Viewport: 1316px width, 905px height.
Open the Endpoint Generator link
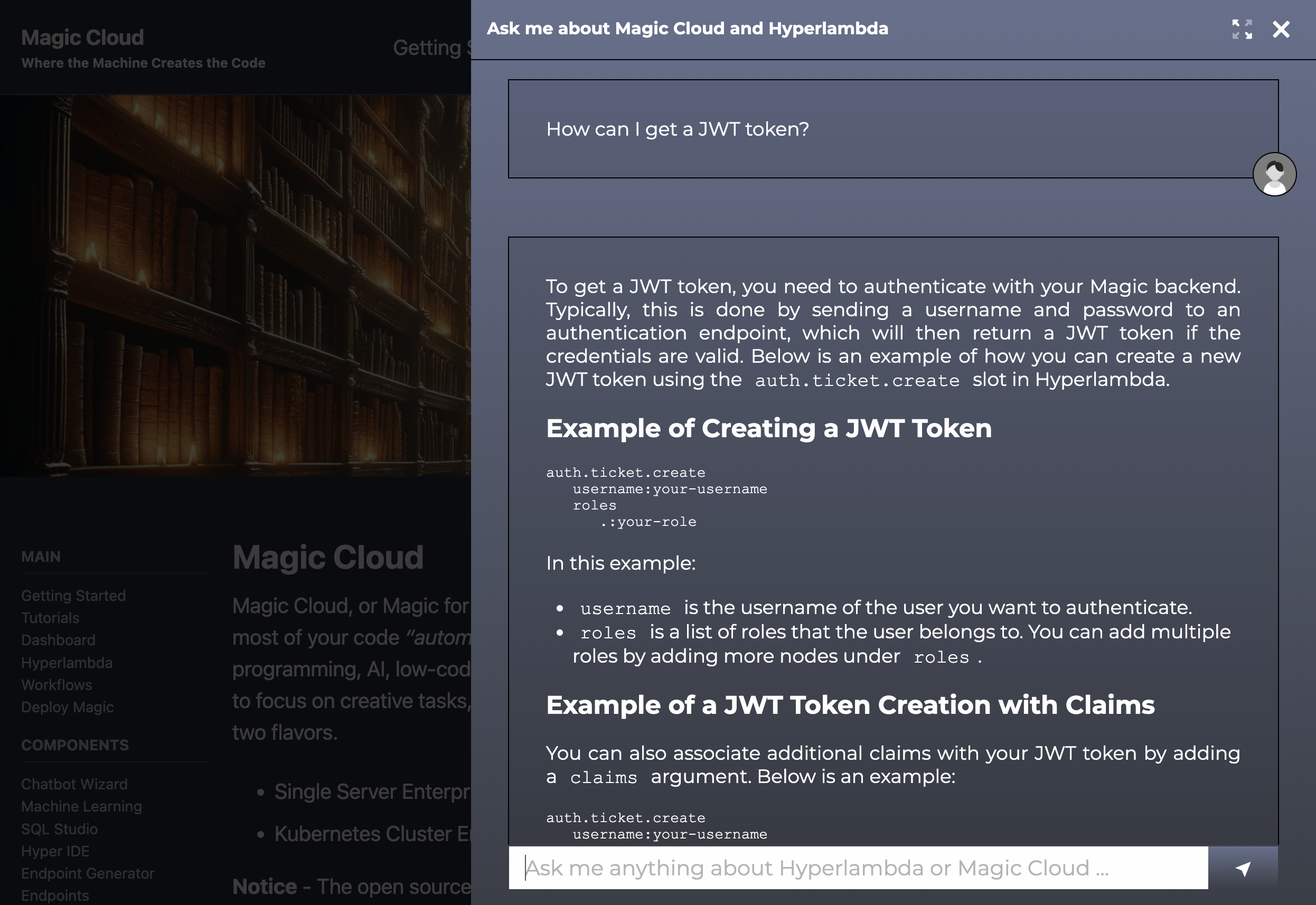(x=87, y=873)
